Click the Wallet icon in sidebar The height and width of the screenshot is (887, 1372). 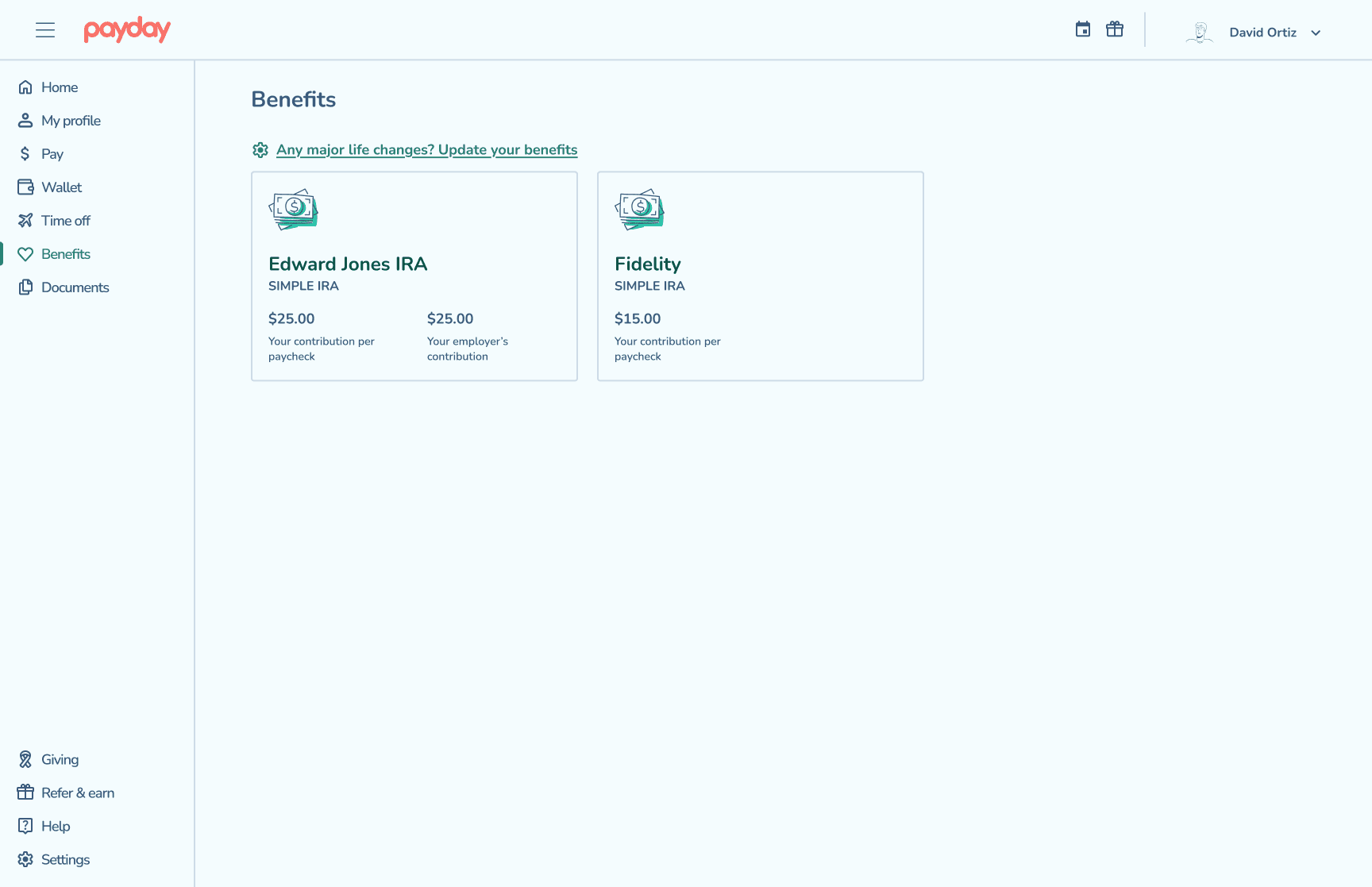(x=25, y=187)
